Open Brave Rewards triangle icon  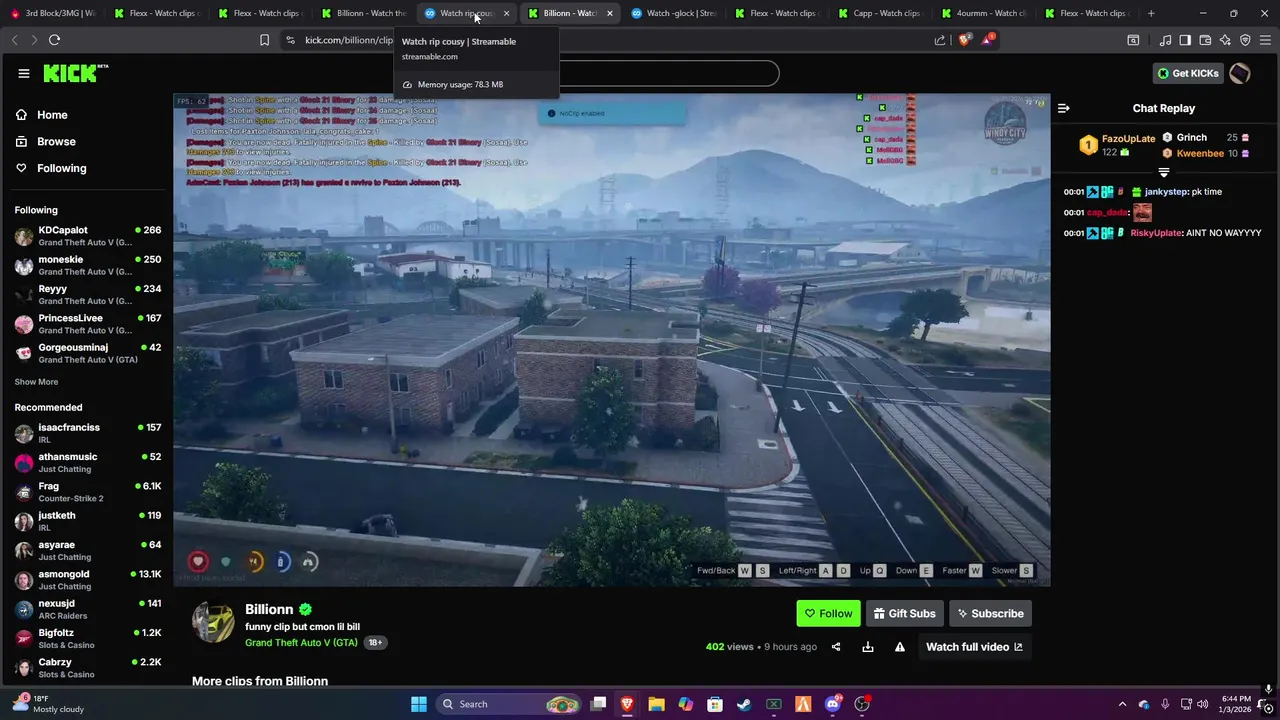988,40
